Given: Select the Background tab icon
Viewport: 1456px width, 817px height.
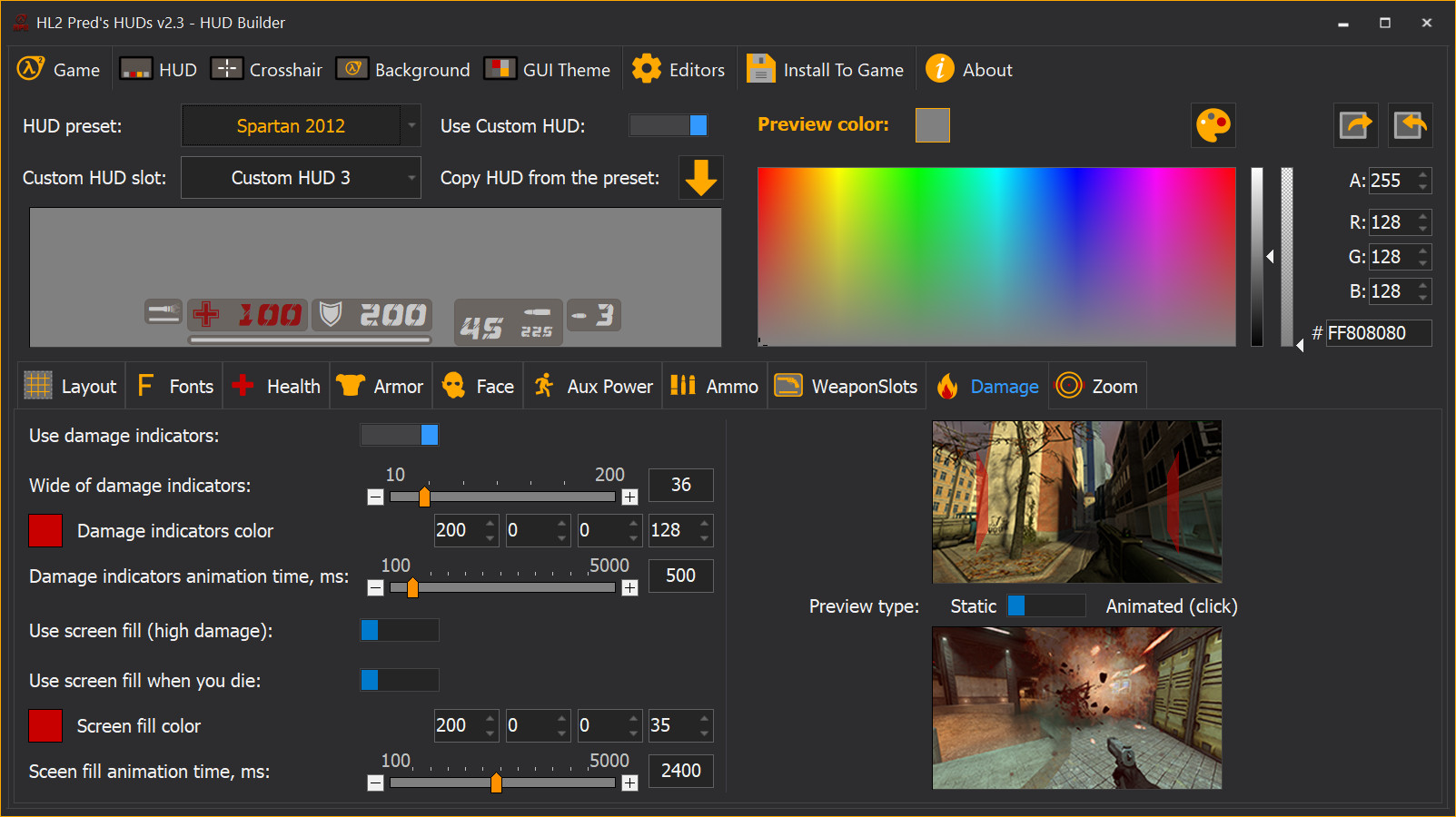Looking at the screenshot, I should pyautogui.click(x=353, y=68).
